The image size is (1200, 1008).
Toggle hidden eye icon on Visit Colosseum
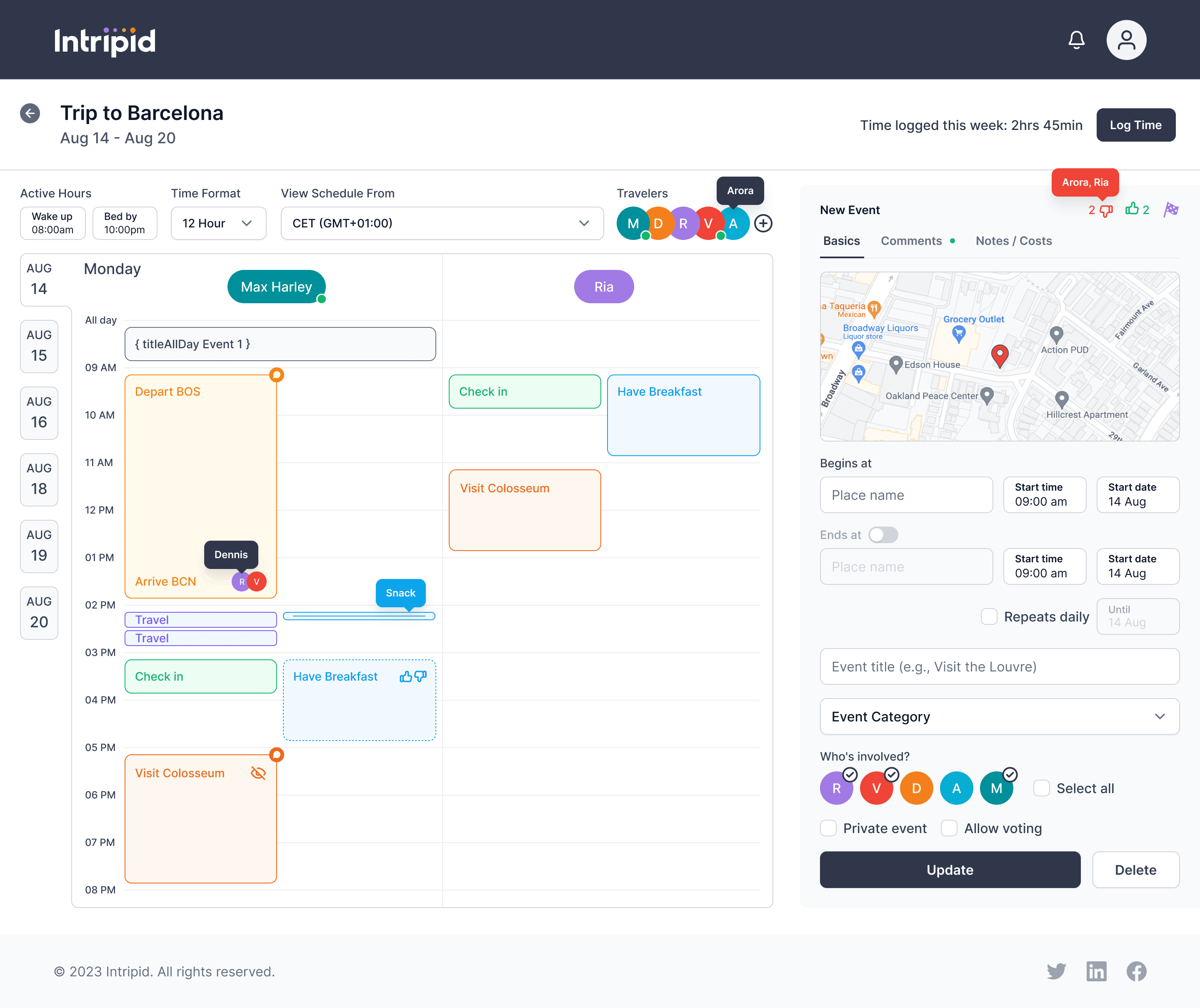(x=258, y=773)
